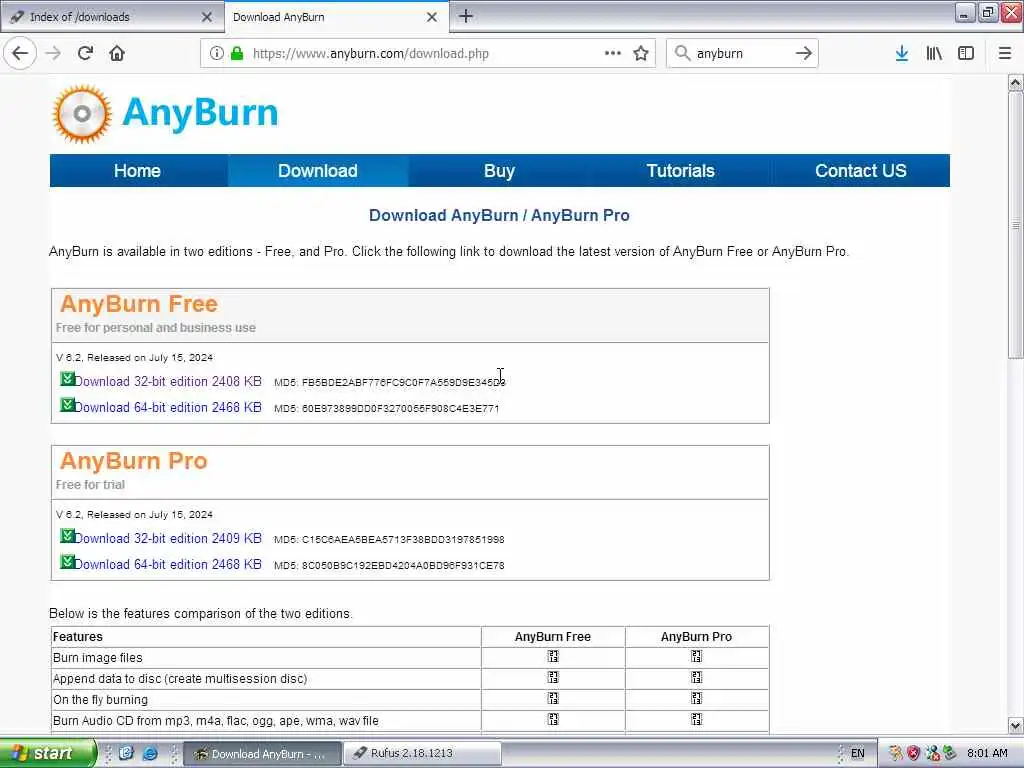The image size is (1024, 768).
Task: Click the Download AnyBurn / AnyBurn Pro heading
Action: [499, 216]
